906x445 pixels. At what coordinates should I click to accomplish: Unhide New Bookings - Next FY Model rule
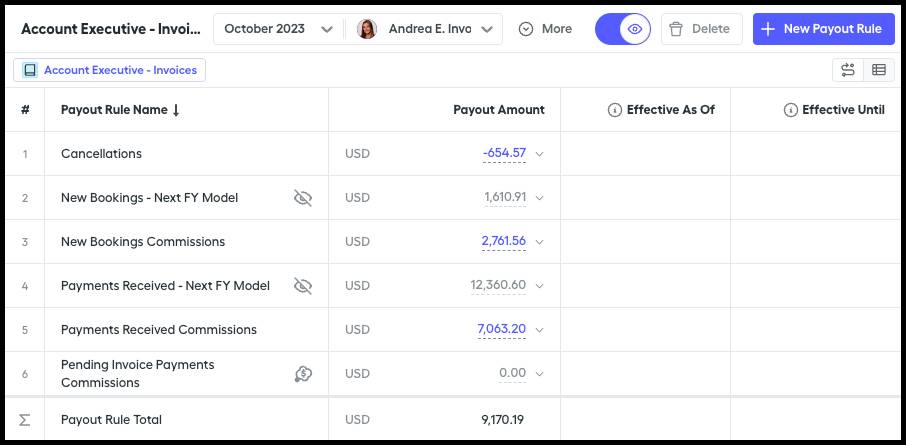tap(303, 198)
